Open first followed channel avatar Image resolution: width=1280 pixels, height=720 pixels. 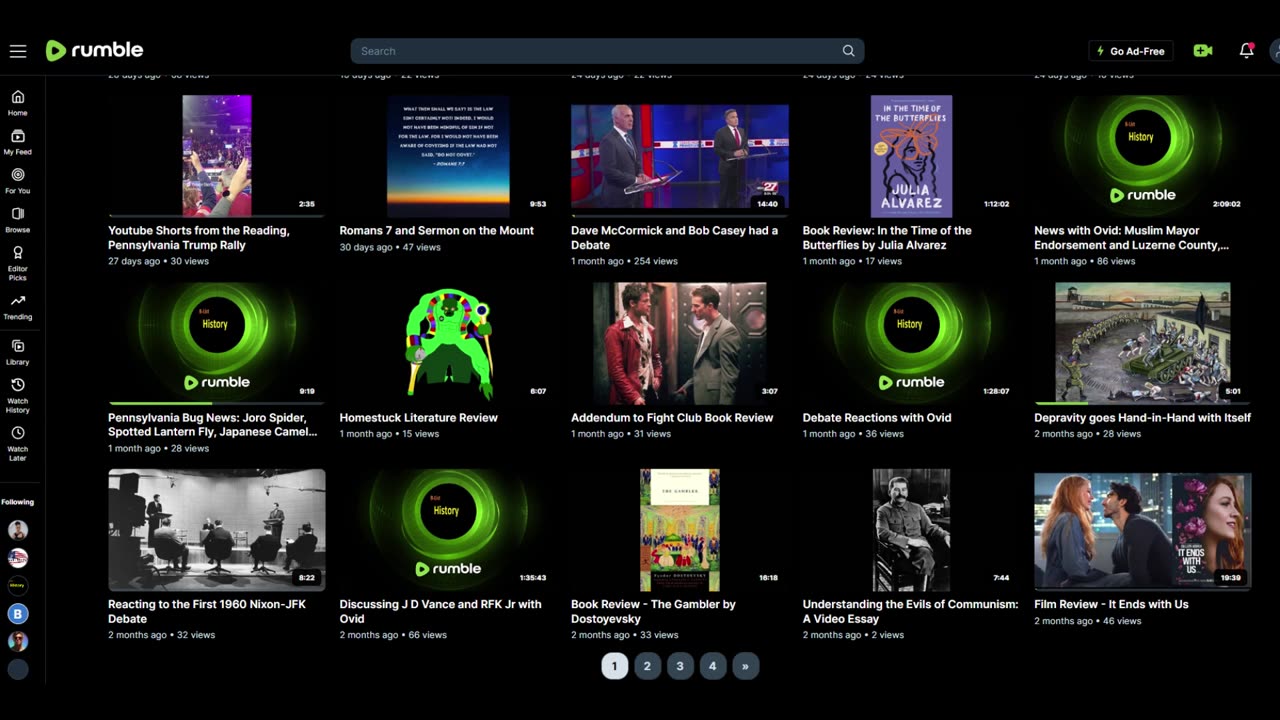pos(18,530)
